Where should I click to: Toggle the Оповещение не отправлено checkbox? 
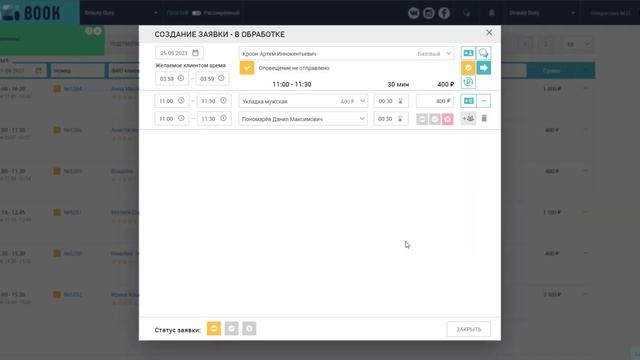coord(247,68)
